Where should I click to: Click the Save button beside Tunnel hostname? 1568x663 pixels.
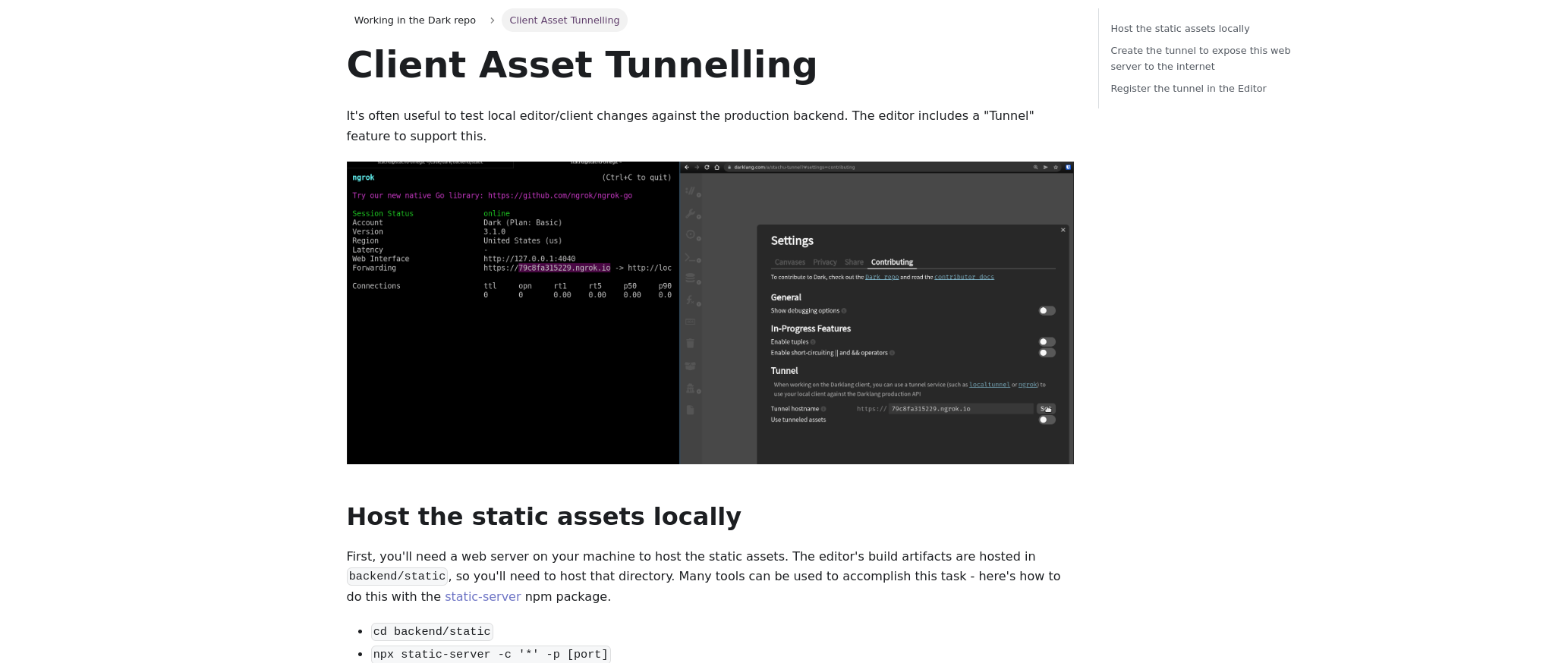pos(1046,409)
